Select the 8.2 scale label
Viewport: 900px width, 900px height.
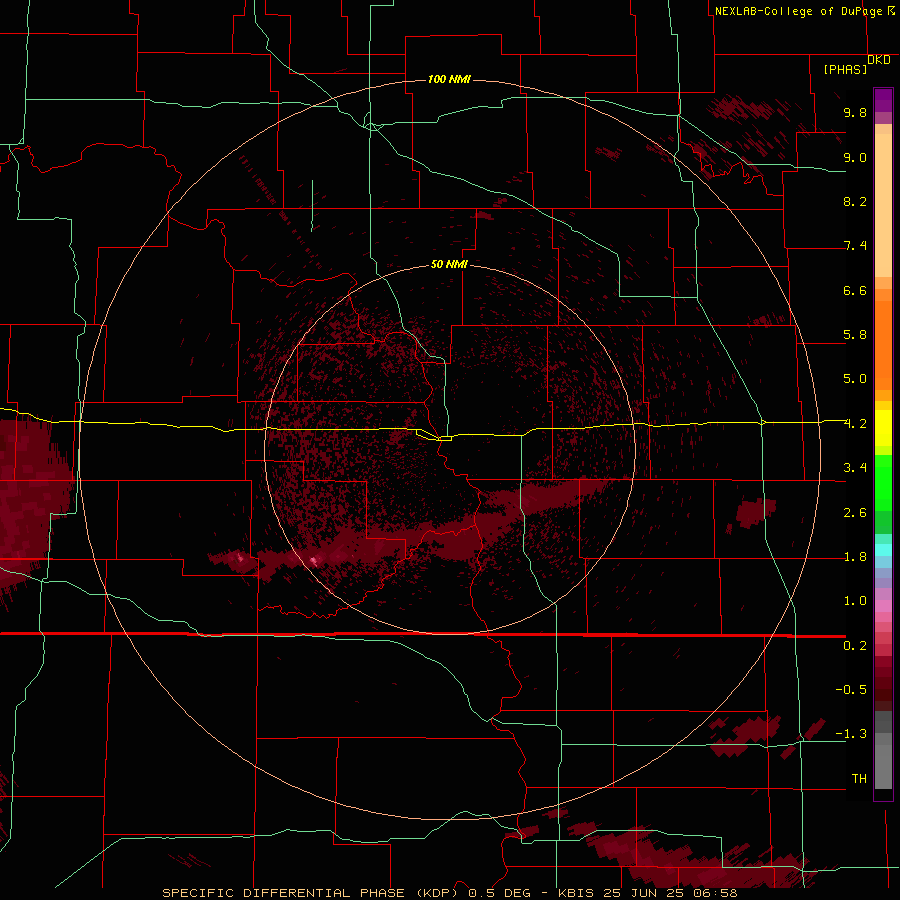click(x=855, y=201)
